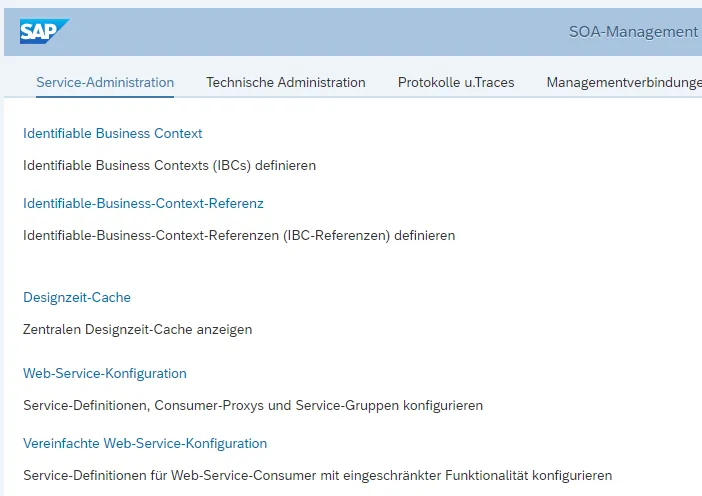
Task: Launch Vereinfachte Web-Service-Konfiguration link
Action: [145, 443]
